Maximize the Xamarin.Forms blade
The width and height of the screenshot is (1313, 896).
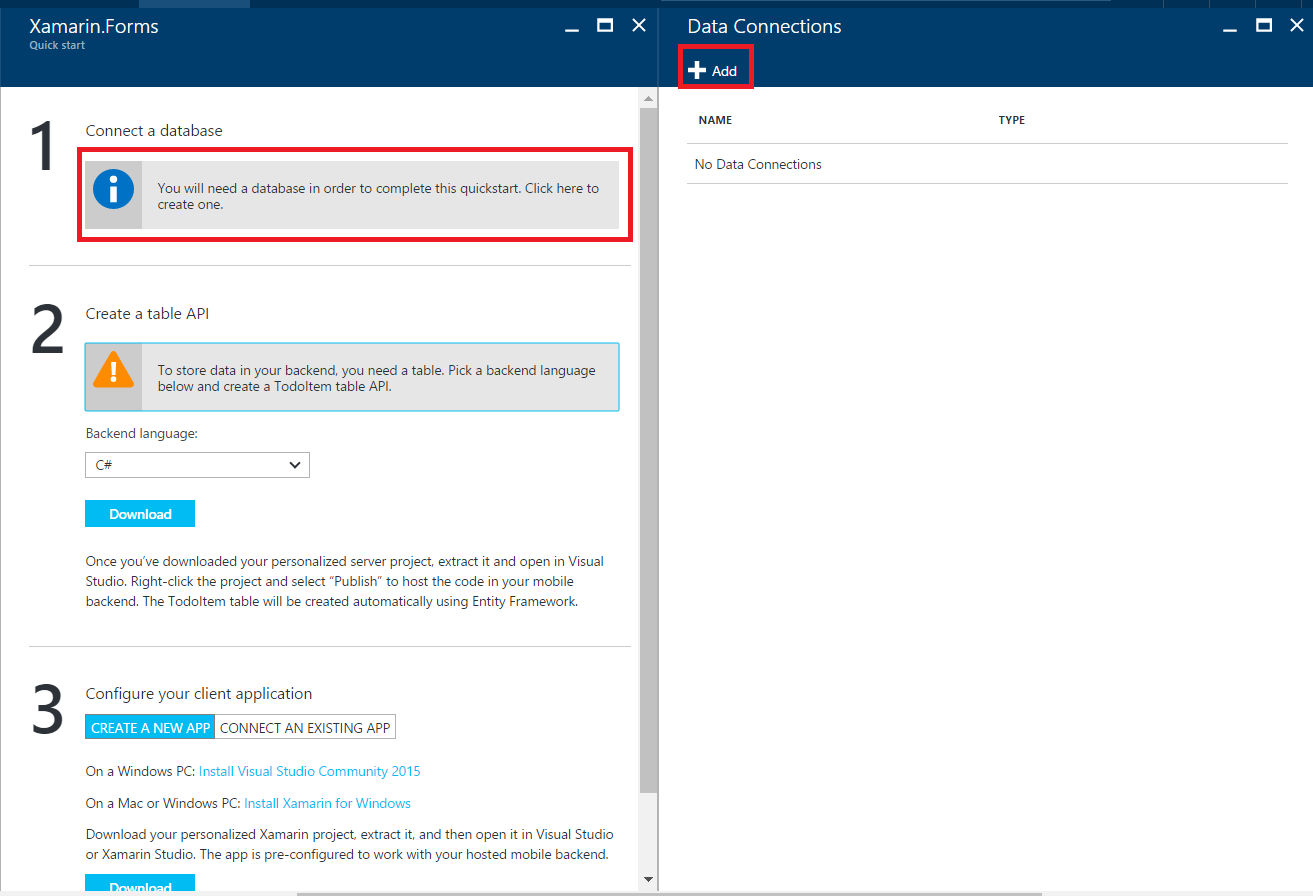tap(605, 26)
